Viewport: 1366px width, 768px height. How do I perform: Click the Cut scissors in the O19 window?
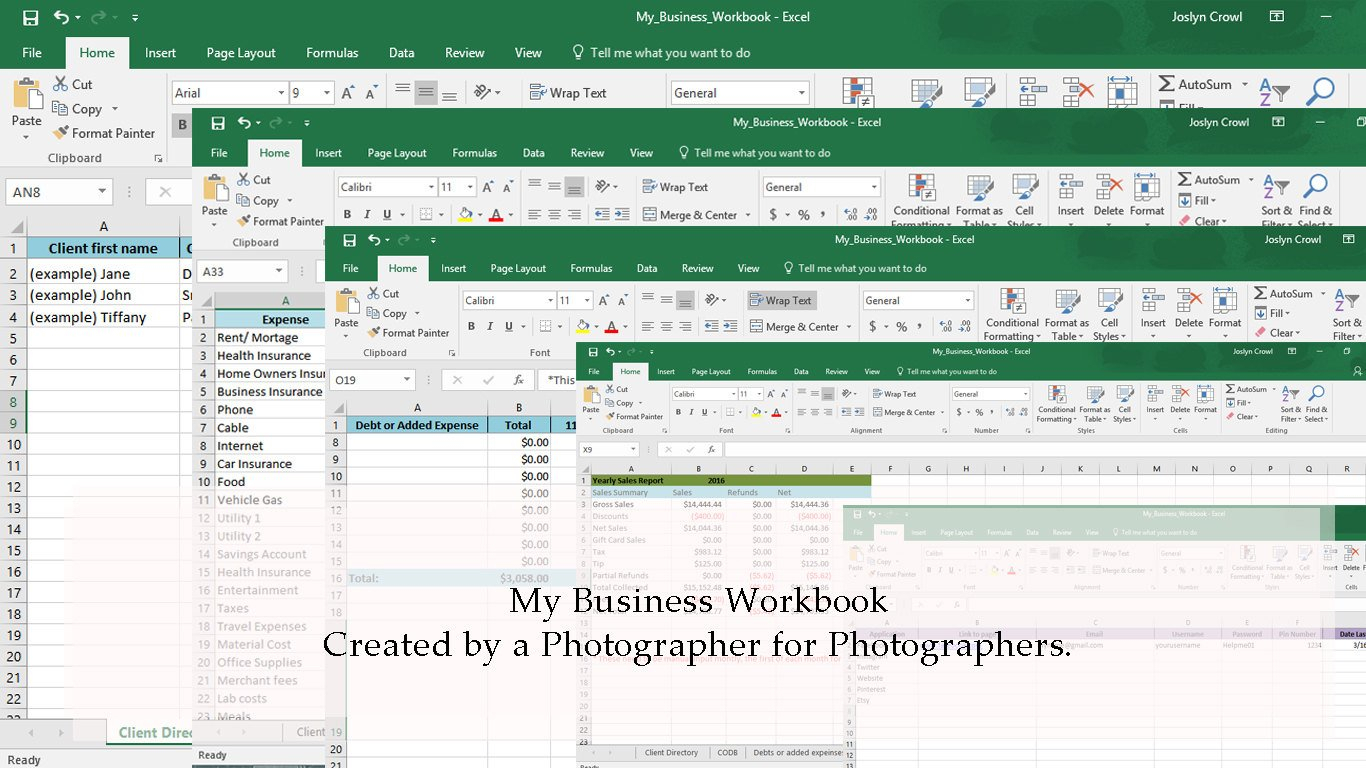pyautogui.click(x=375, y=294)
